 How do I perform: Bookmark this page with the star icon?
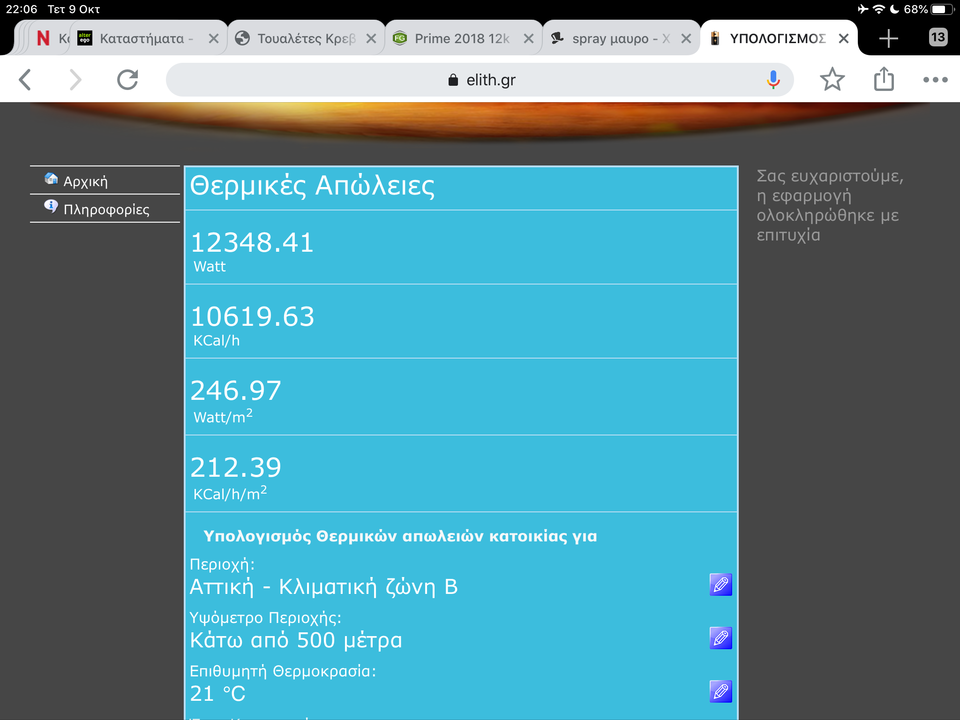832,80
